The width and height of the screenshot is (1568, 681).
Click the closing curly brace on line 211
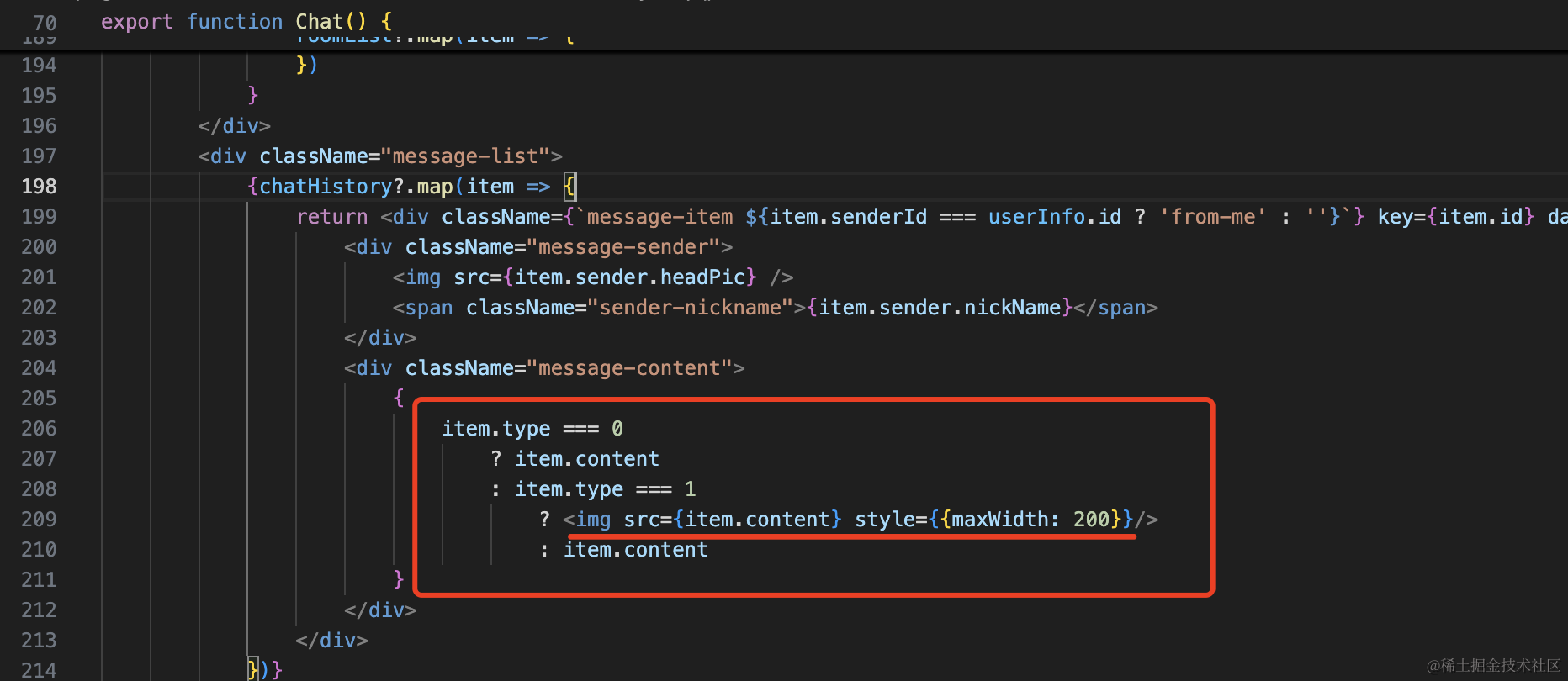pos(399,580)
